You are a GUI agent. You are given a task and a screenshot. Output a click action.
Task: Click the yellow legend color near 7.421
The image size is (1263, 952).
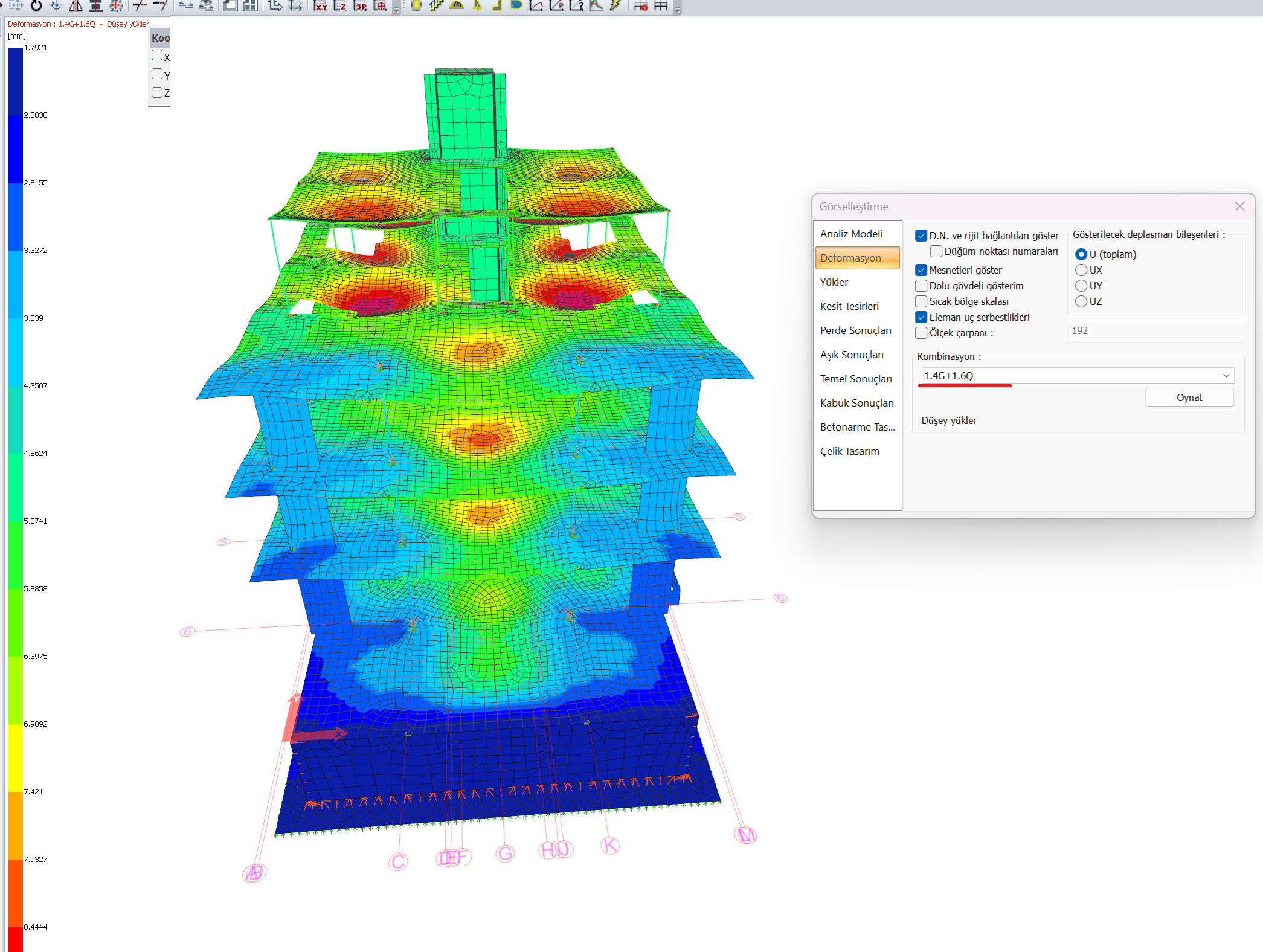point(15,757)
